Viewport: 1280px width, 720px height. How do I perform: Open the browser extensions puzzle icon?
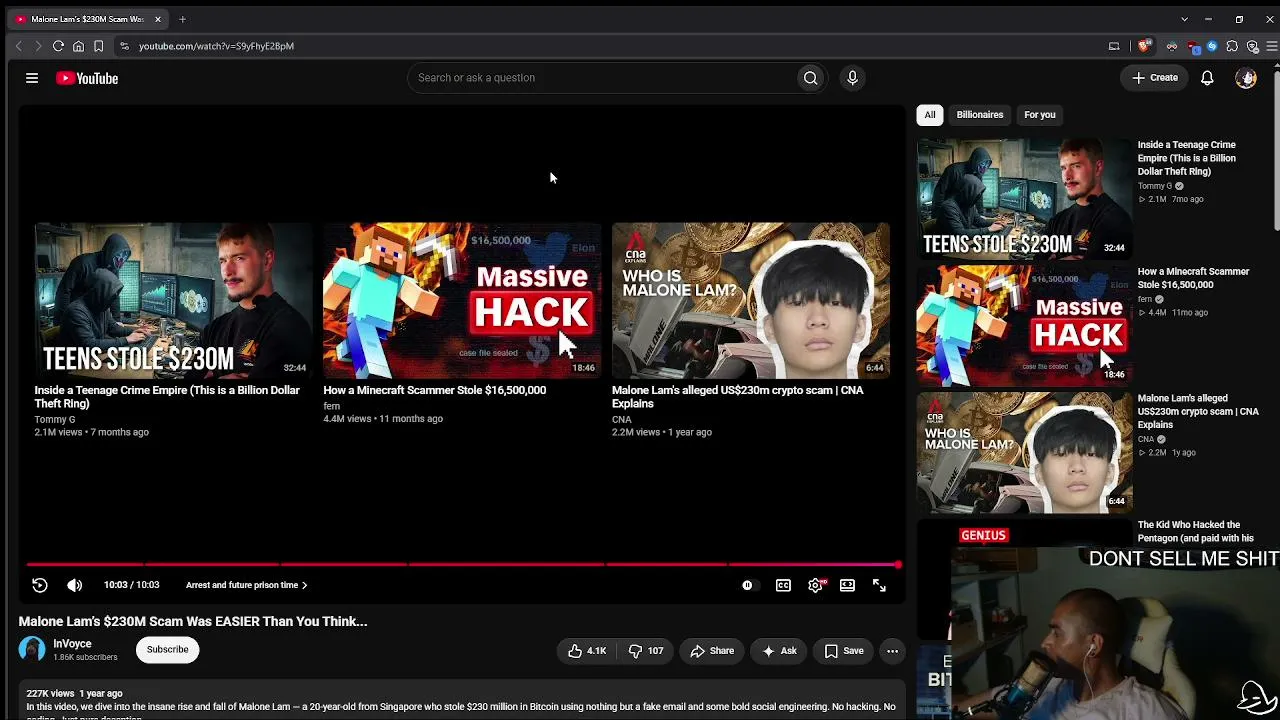[1232, 46]
